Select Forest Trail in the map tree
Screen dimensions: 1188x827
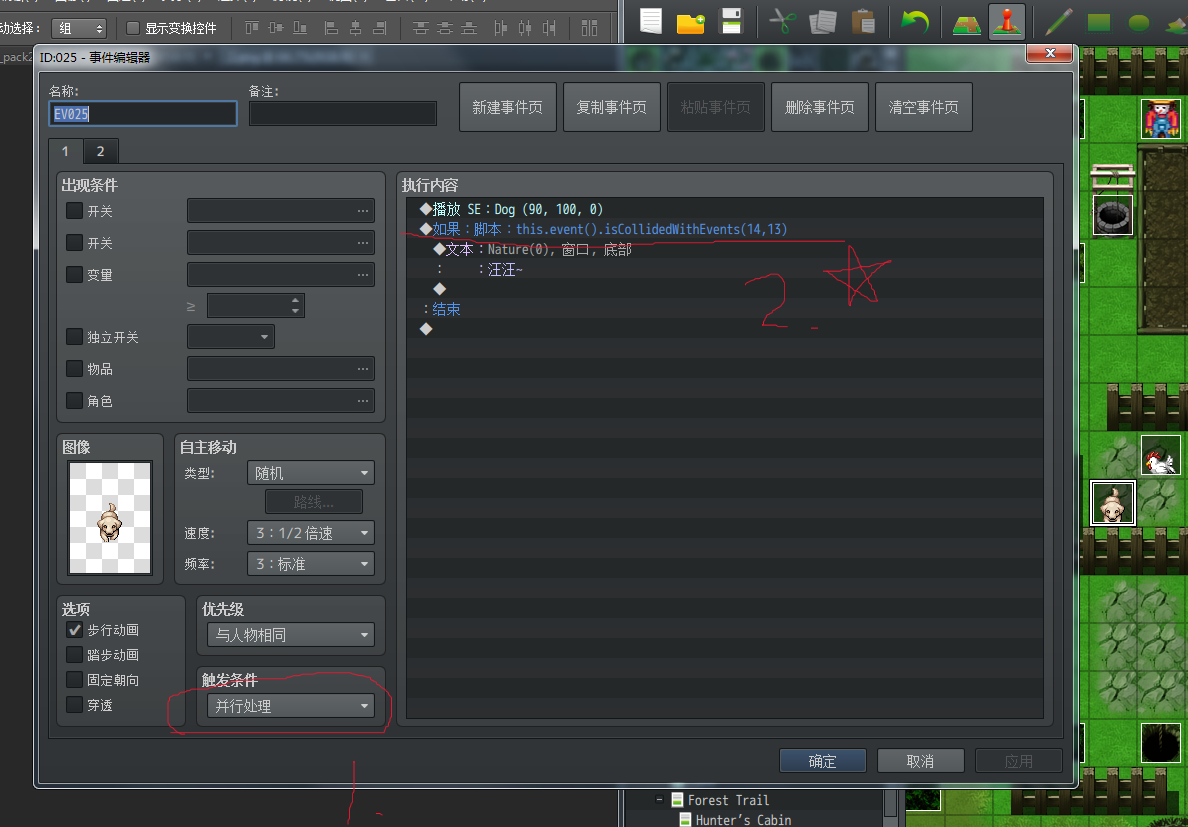click(728, 800)
